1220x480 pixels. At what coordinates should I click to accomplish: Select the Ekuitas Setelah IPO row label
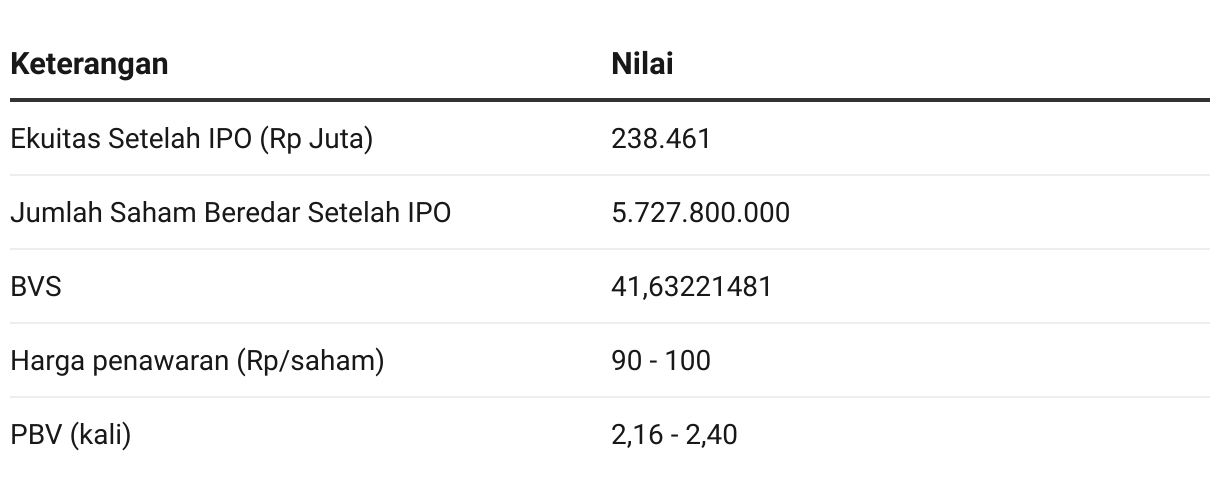[191, 139]
